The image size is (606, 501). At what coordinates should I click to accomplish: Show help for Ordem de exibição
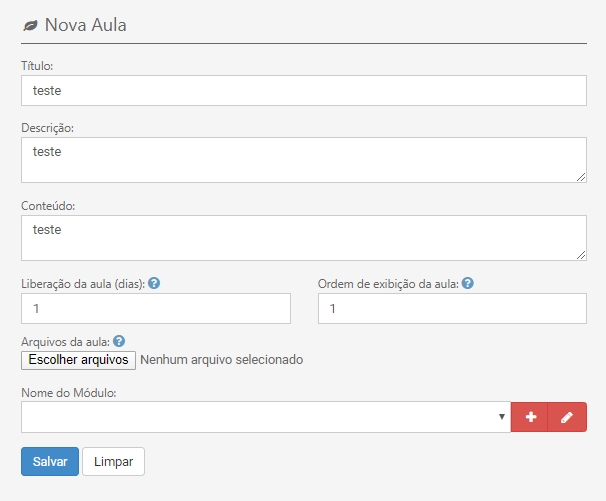(x=467, y=283)
